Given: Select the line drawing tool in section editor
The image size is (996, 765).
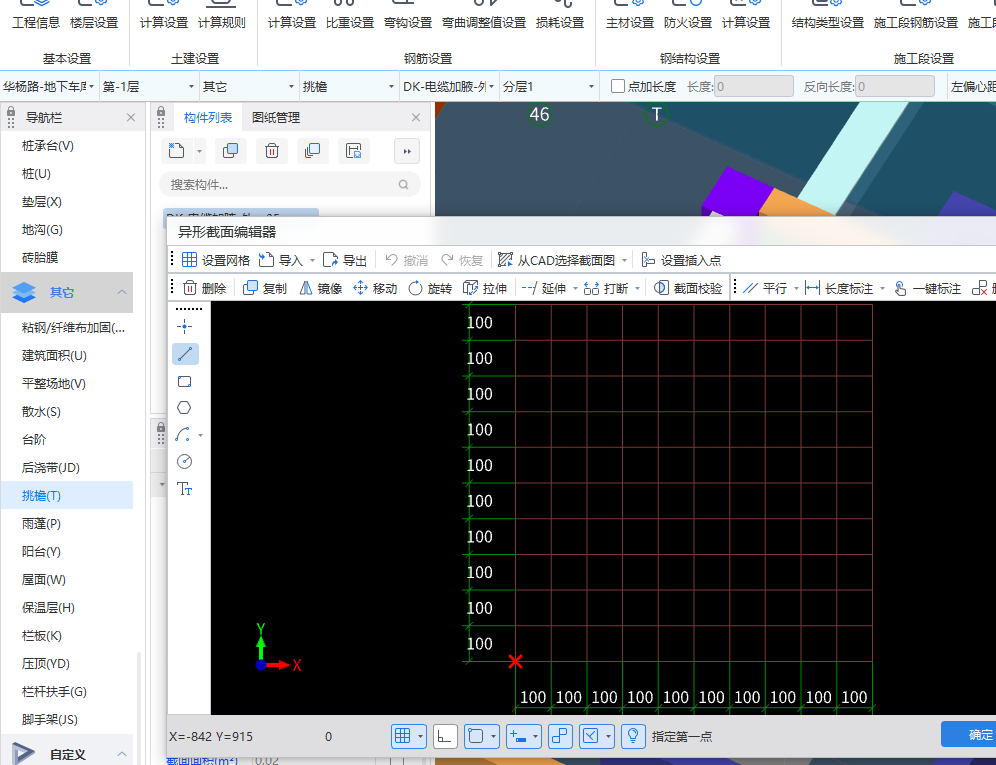Looking at the screenshot, I should [185, 354].
